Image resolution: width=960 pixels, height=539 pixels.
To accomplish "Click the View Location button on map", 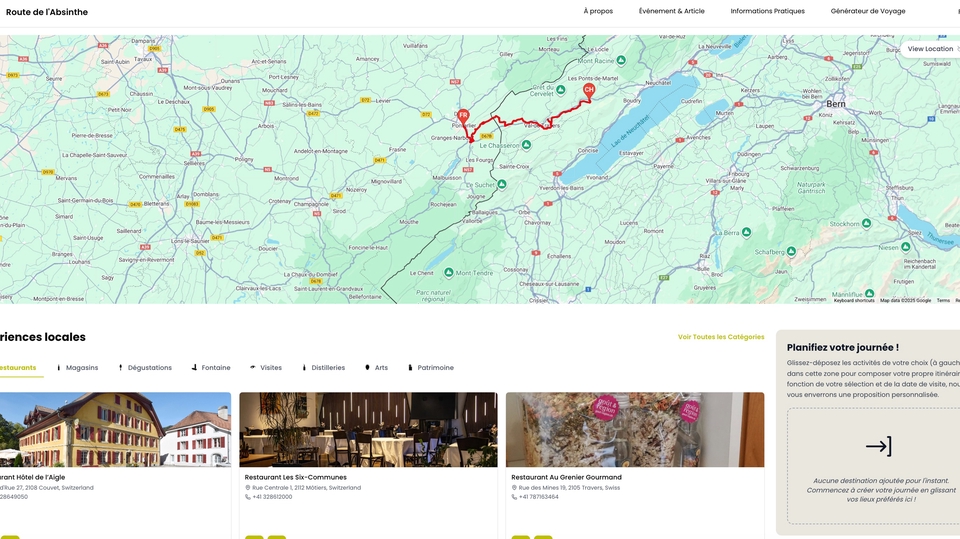I will pyautogui.click(x=930, y=49).
